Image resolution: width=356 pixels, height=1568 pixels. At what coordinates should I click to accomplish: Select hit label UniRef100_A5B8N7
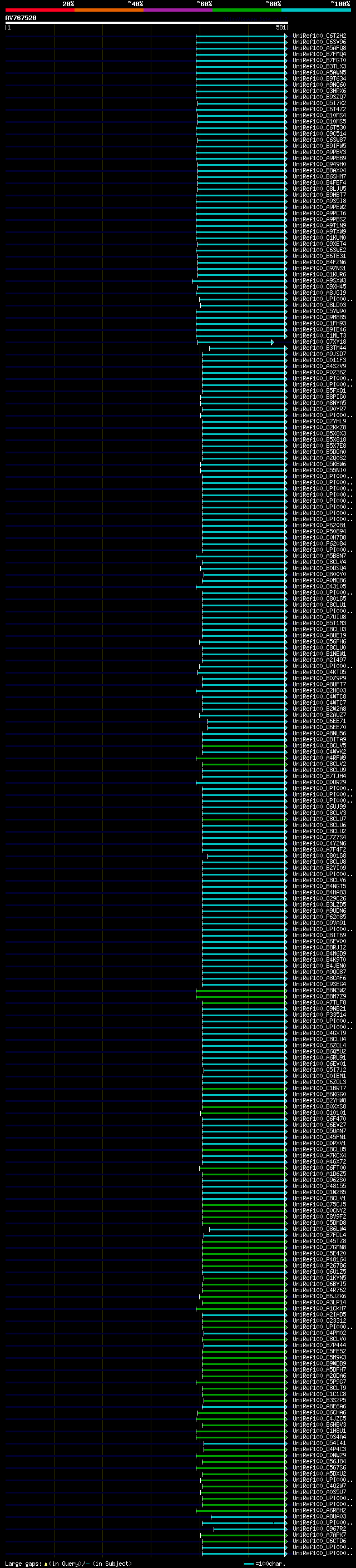click(319, 556)
